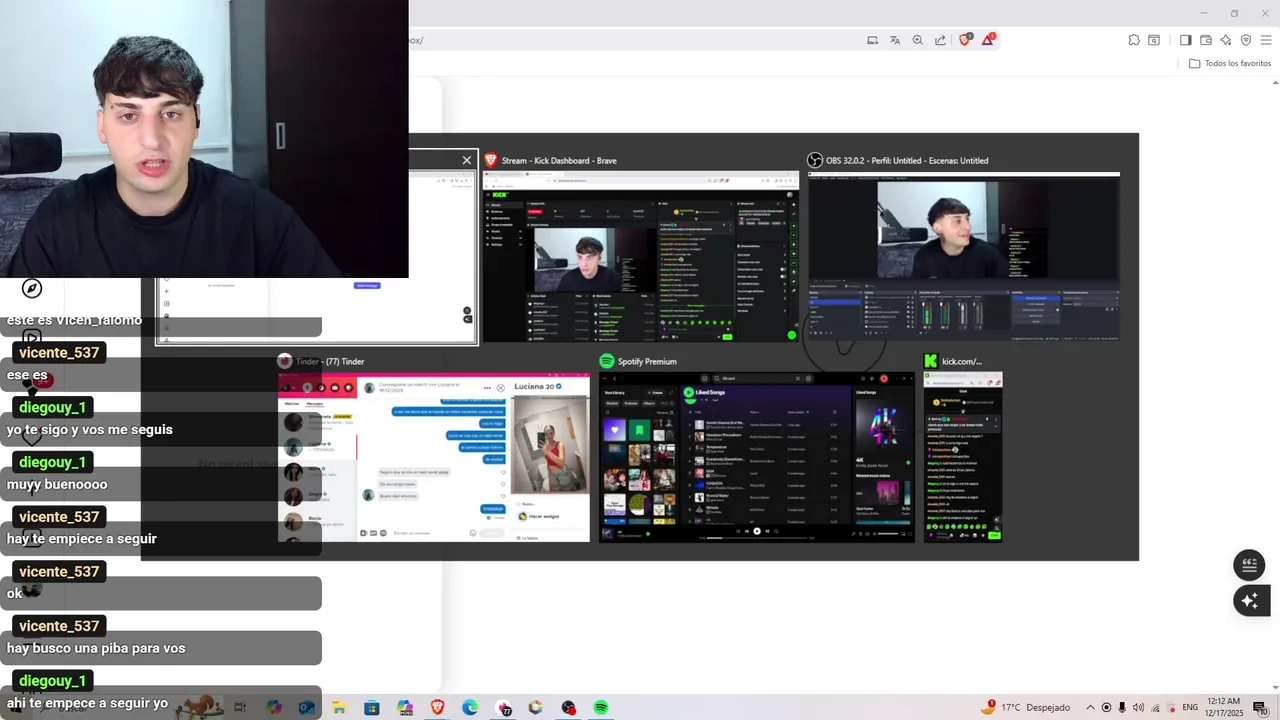Viewport: 1280px width, 720px height.
Task: Click the zoom magnifier icon in address bar
Action: (x=918, y=40)
